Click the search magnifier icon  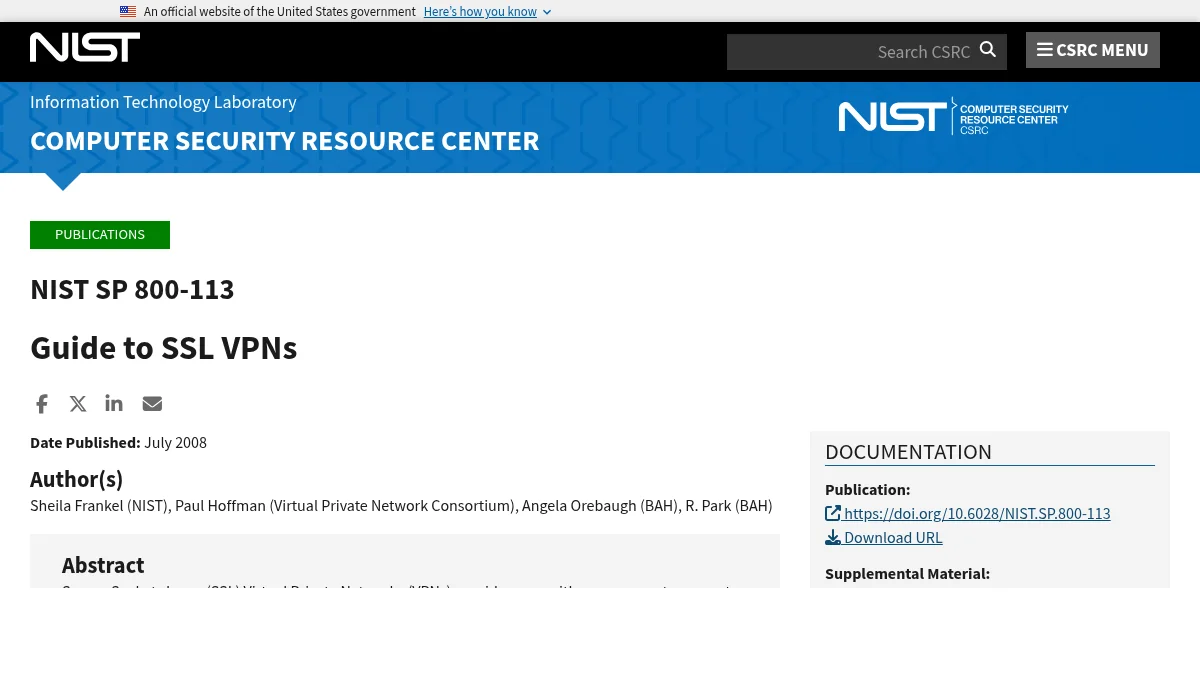point(988,50)
